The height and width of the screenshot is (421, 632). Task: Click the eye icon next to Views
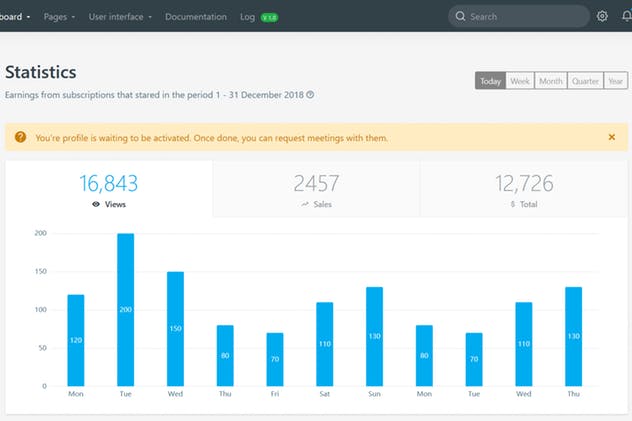pos(96,204)
